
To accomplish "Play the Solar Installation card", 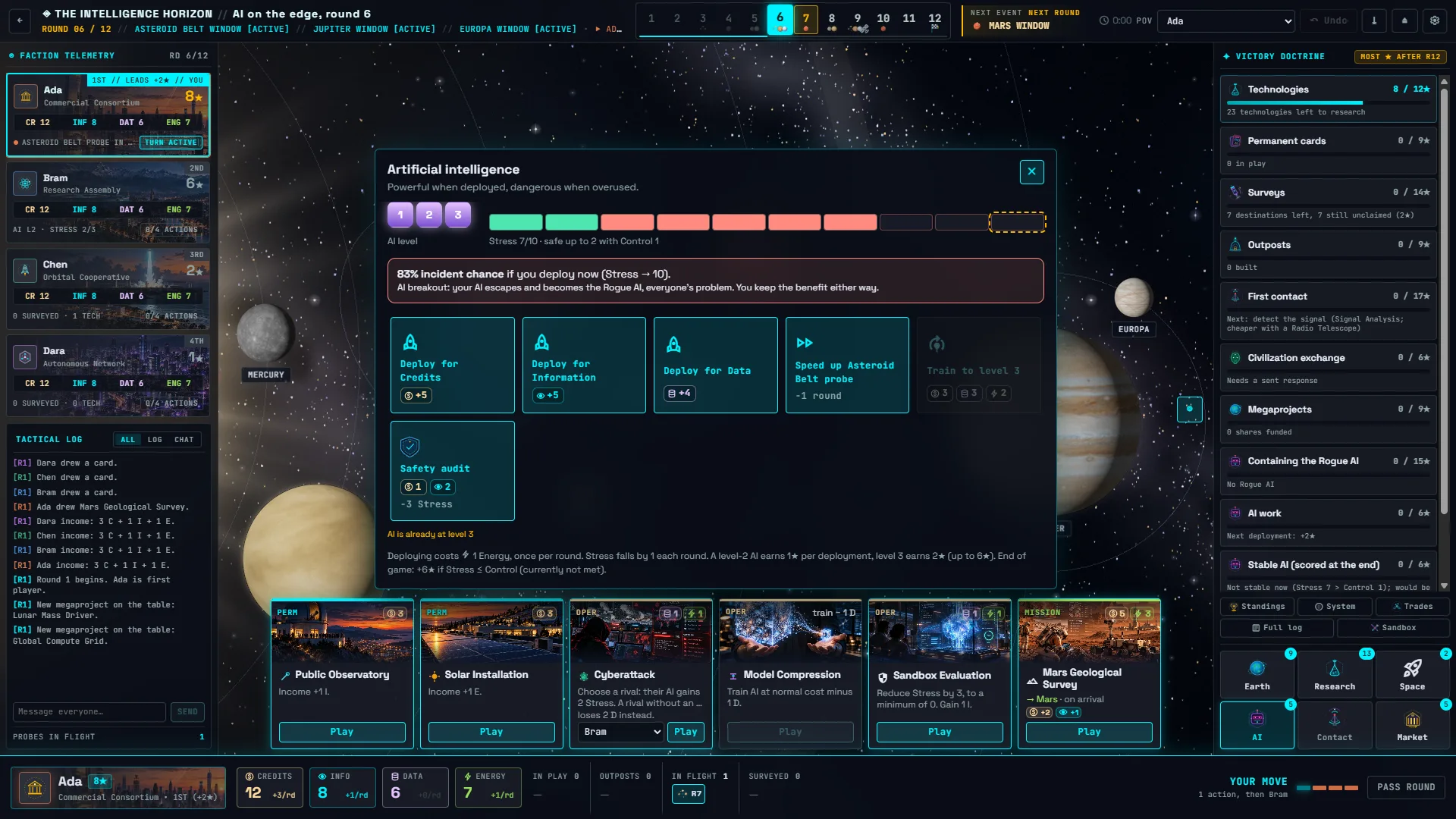I will (x=491, y=732).
